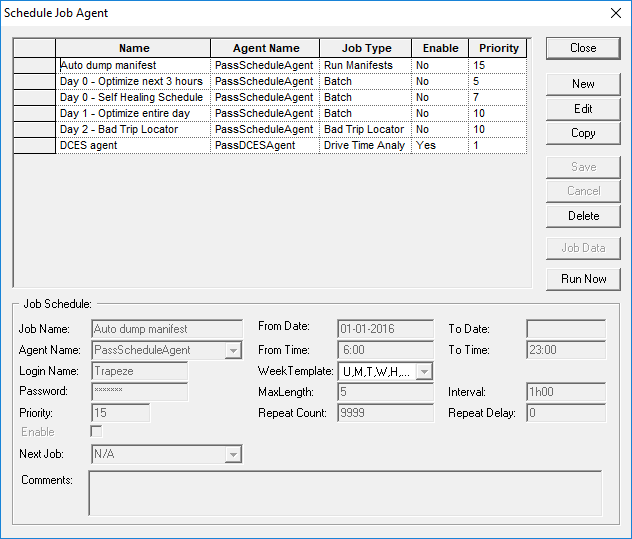Screen dimensions: 632x539
Task: Open the Next Job dropdown
Action: (x=233, y=454)
